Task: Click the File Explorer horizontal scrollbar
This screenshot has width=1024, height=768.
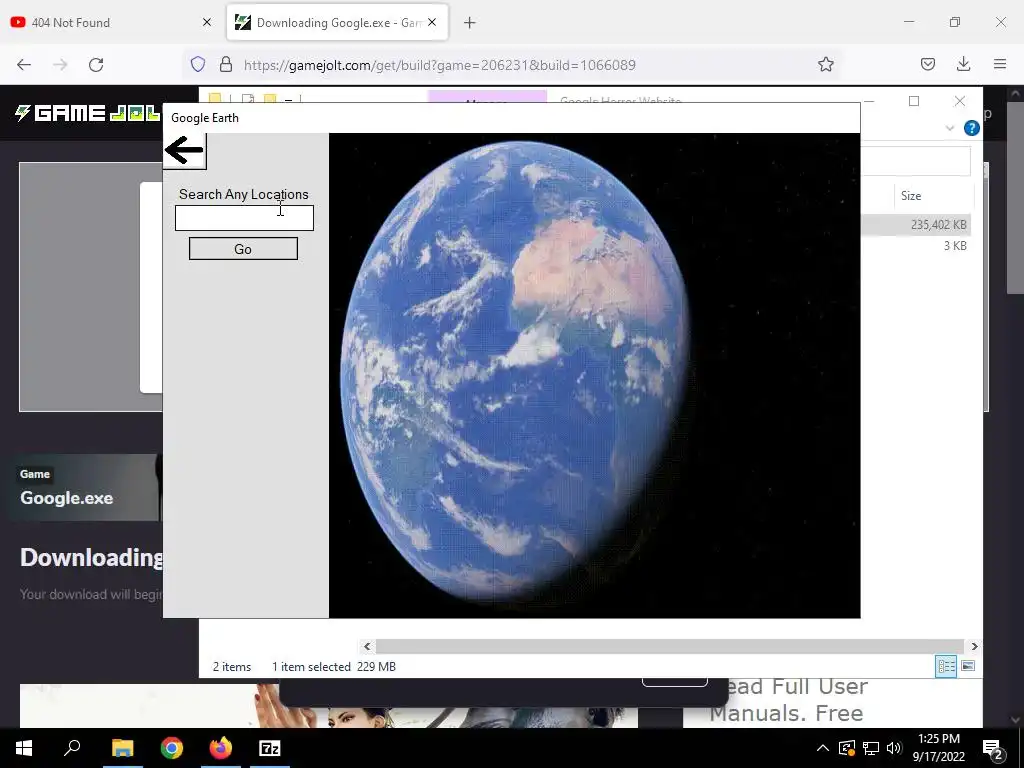Action: 669,647
